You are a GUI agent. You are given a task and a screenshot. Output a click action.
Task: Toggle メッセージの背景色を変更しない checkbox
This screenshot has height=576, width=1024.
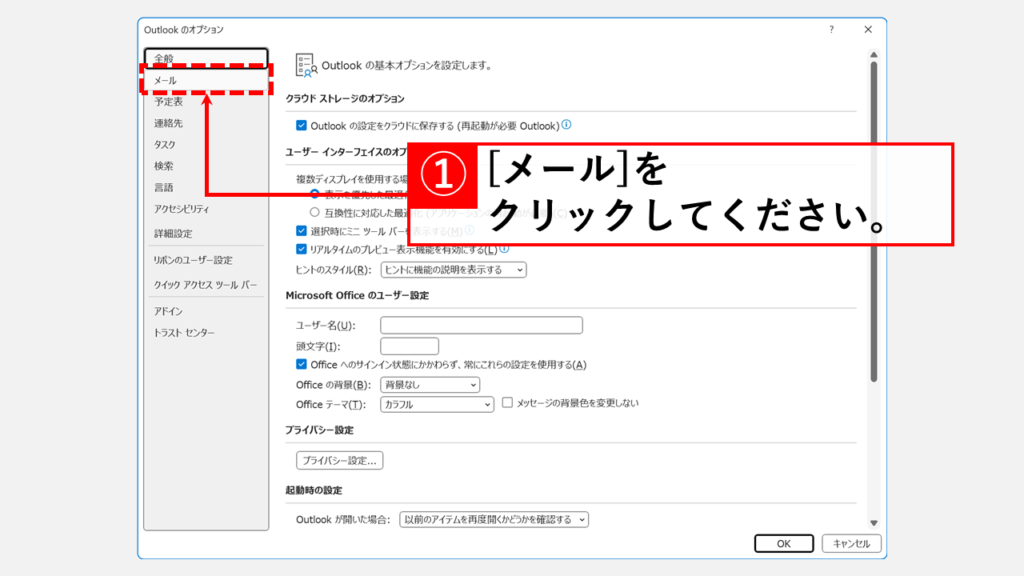point(507,403)
